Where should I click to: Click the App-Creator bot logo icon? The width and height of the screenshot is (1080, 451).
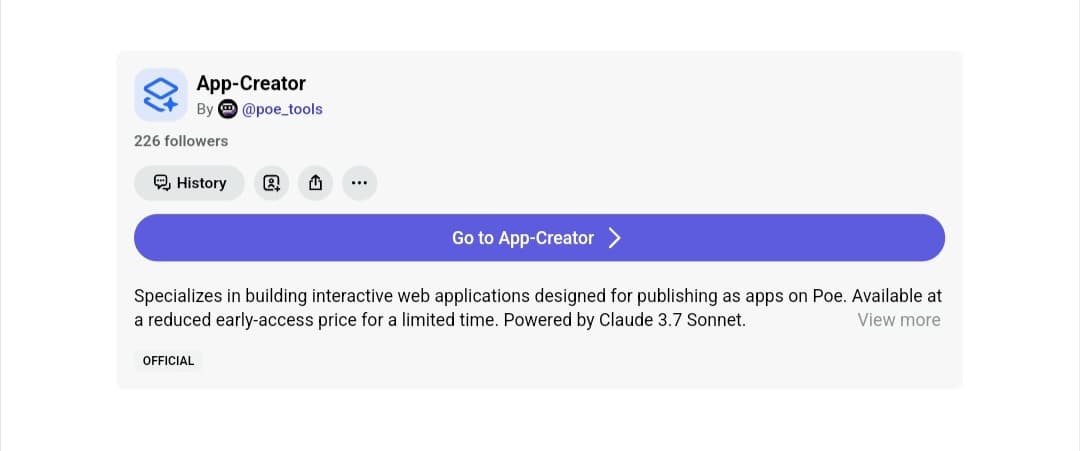pyautogui.click(x=160, y=95)
